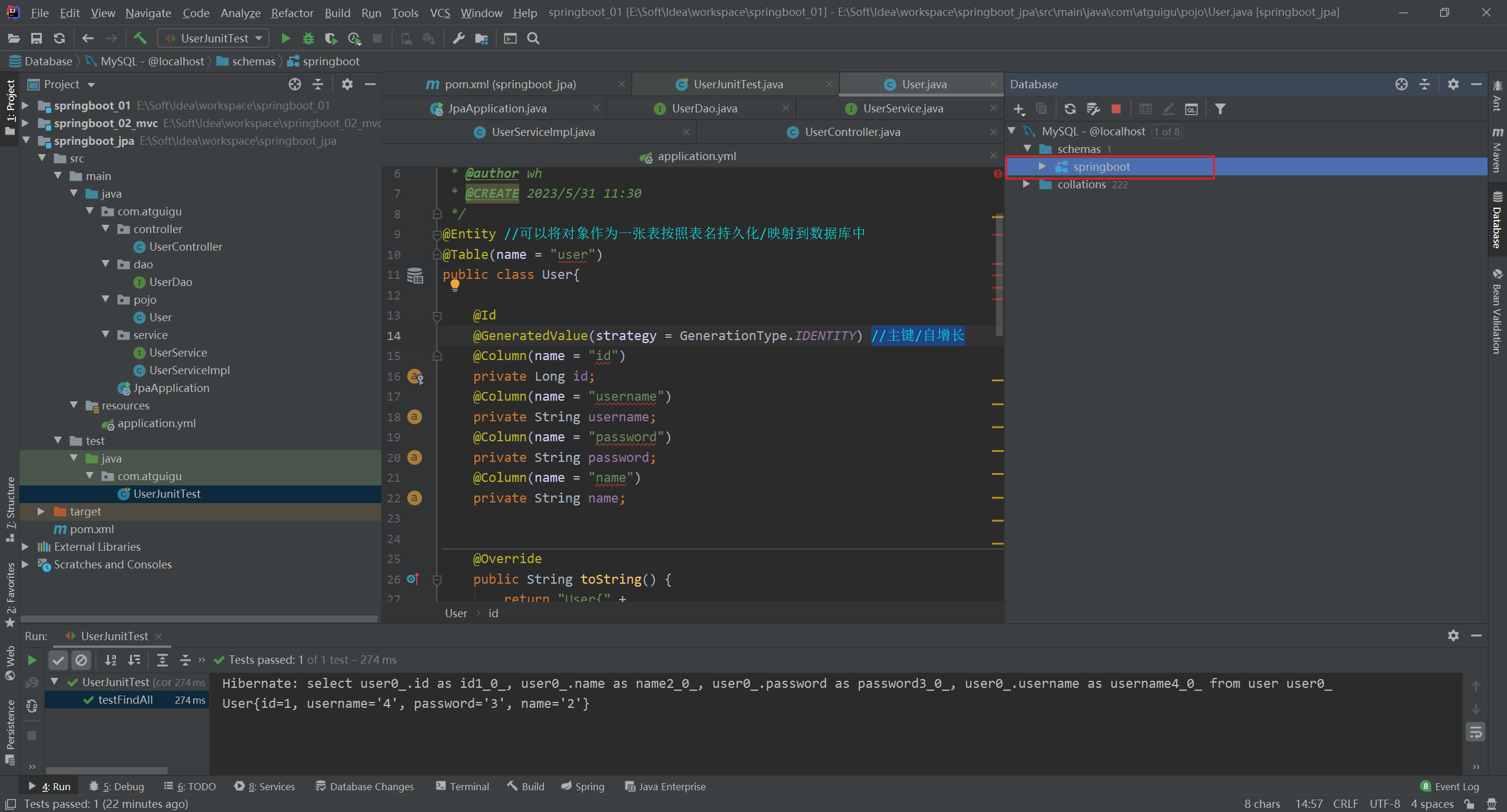Click the Search Everywhere magnifier icon
The height and width of the screenshot is (812, 1507).
pos(533,38)
